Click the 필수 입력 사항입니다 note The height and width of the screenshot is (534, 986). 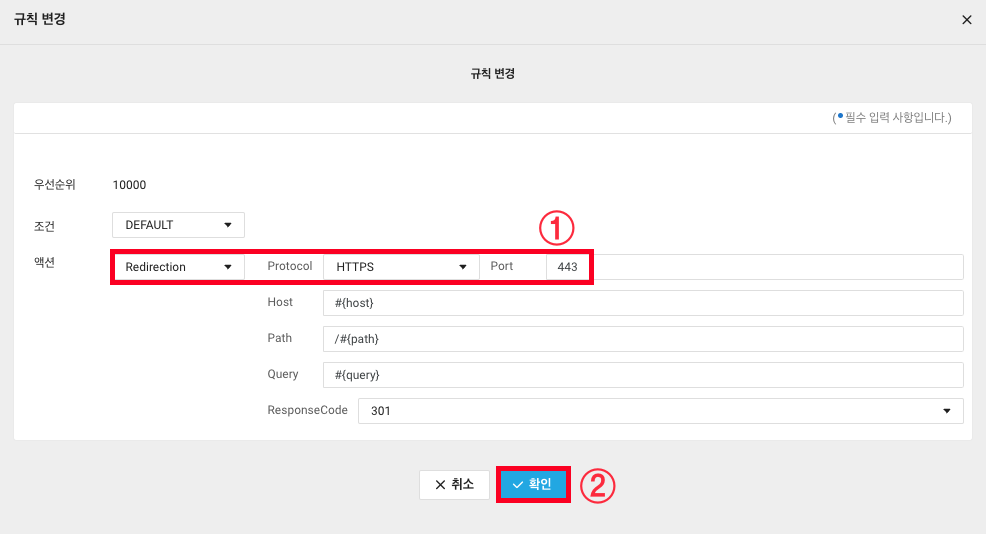(x=892, y=118)
